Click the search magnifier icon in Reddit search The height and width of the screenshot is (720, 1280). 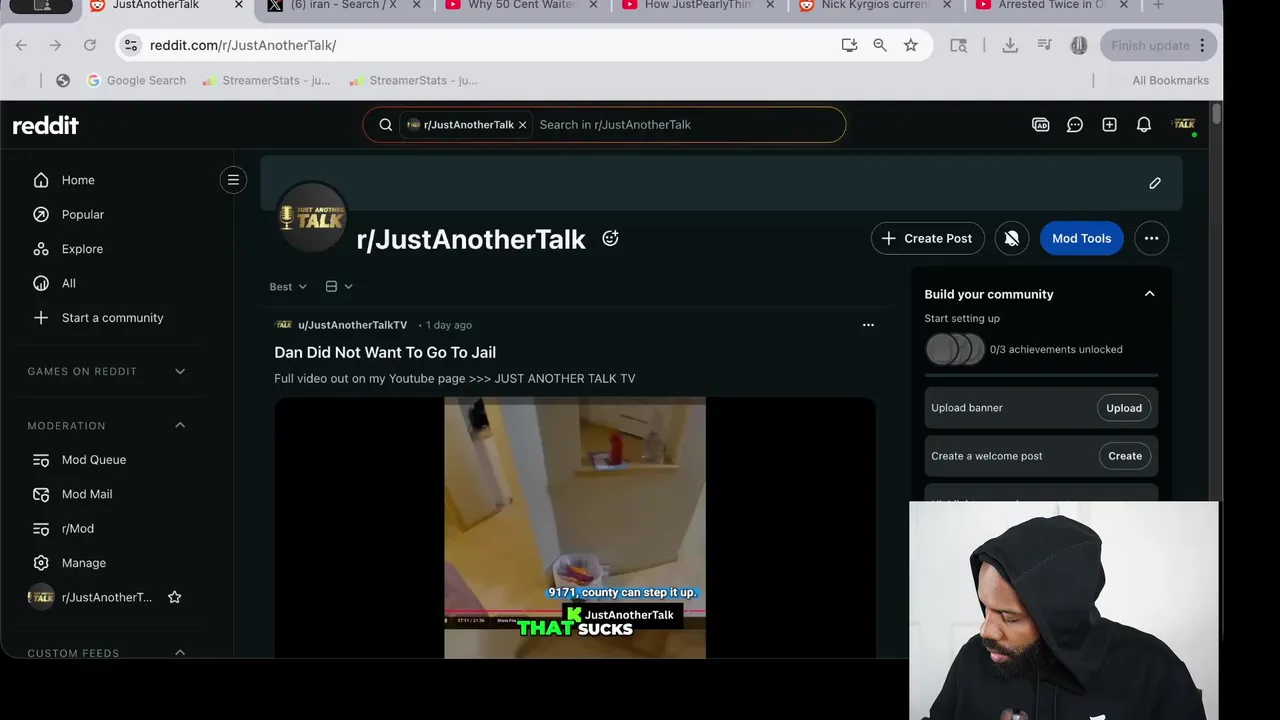[385, 125]
